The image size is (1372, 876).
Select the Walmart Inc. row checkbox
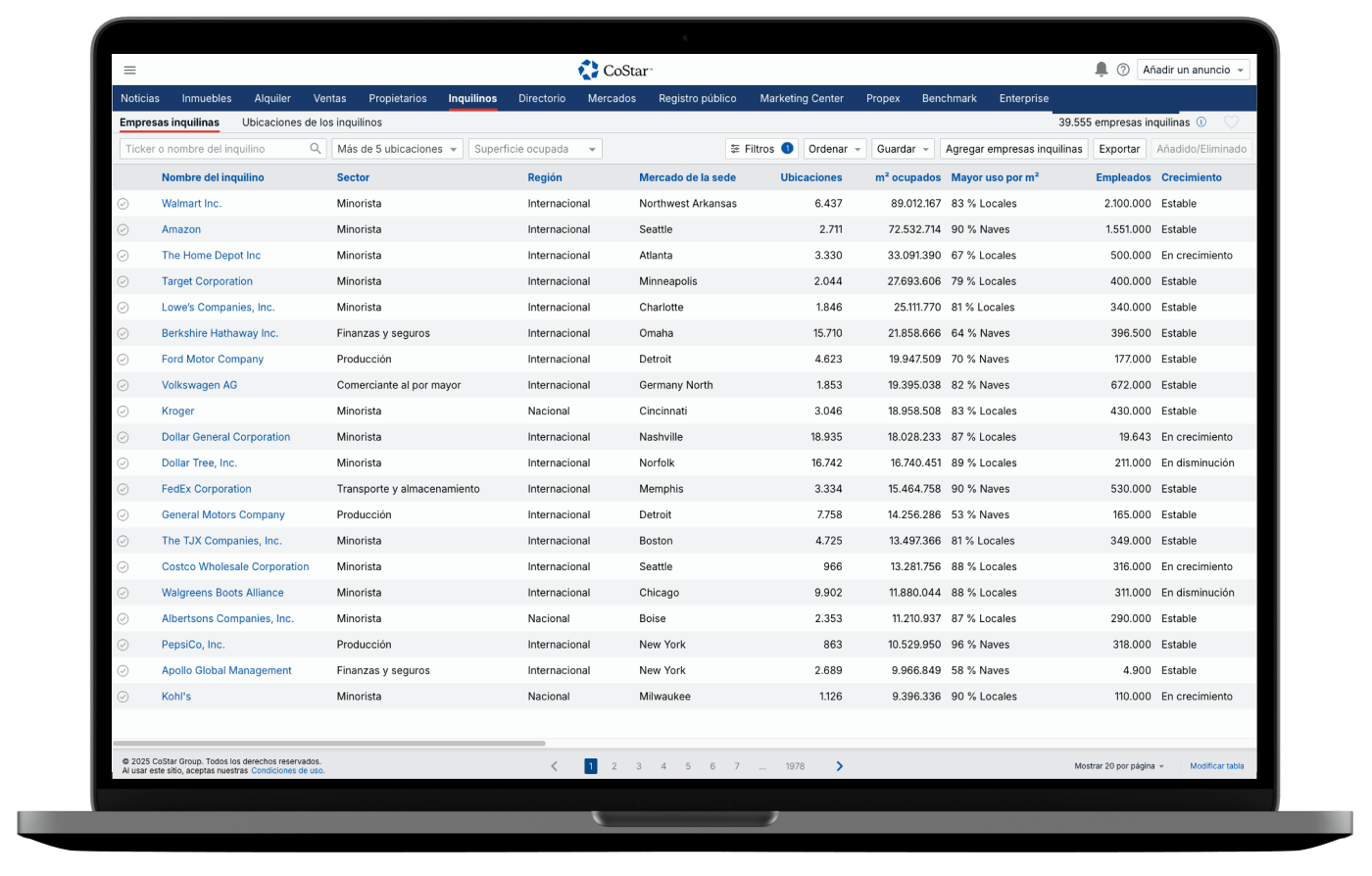coord(123,204)
